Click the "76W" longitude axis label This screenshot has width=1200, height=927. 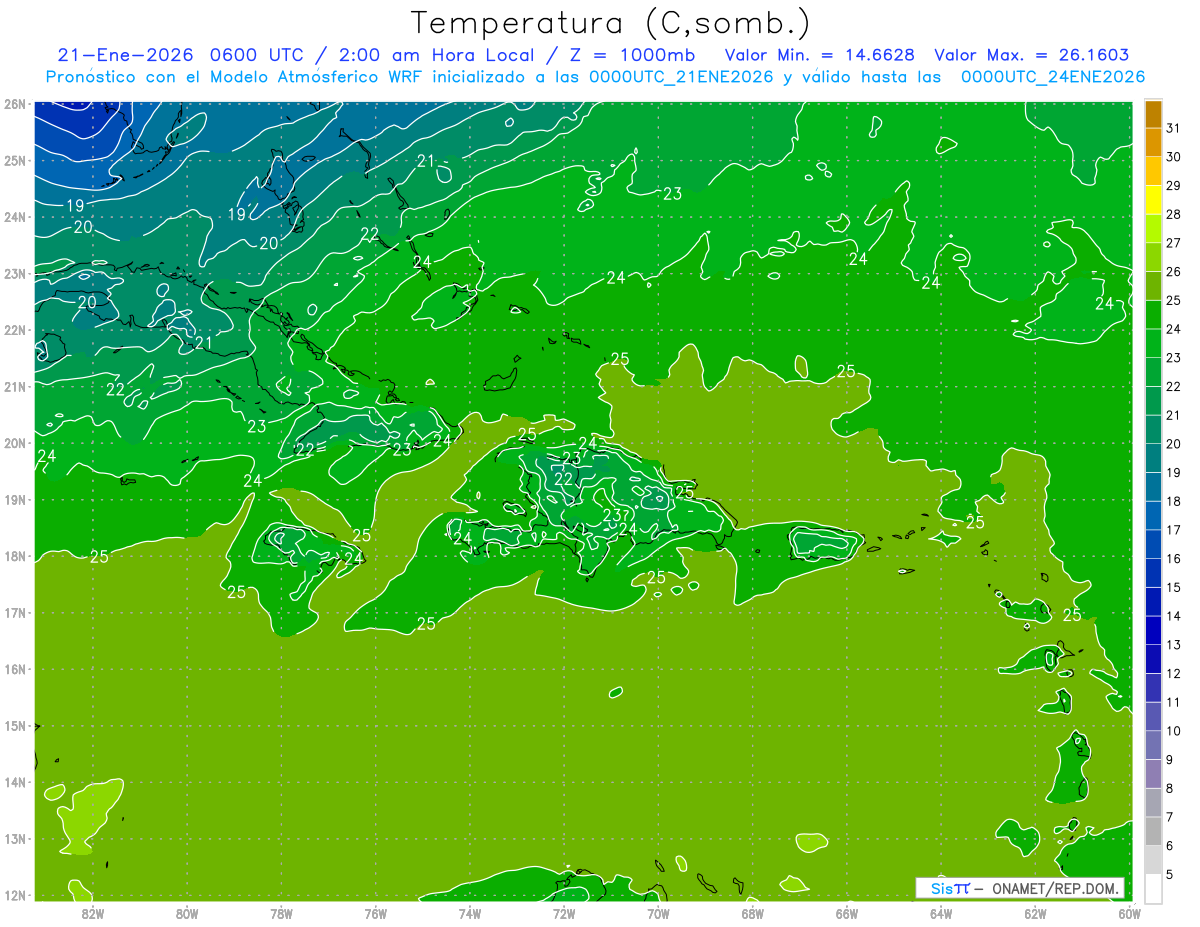pos(375,913)
